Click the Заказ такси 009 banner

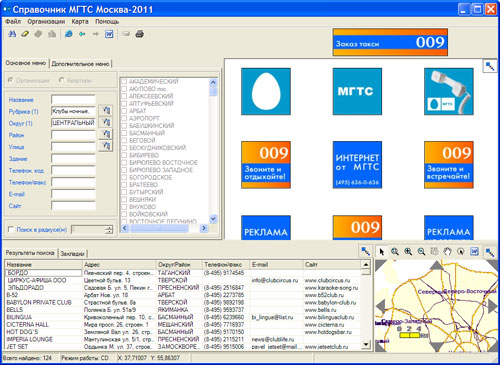[390, 42]
